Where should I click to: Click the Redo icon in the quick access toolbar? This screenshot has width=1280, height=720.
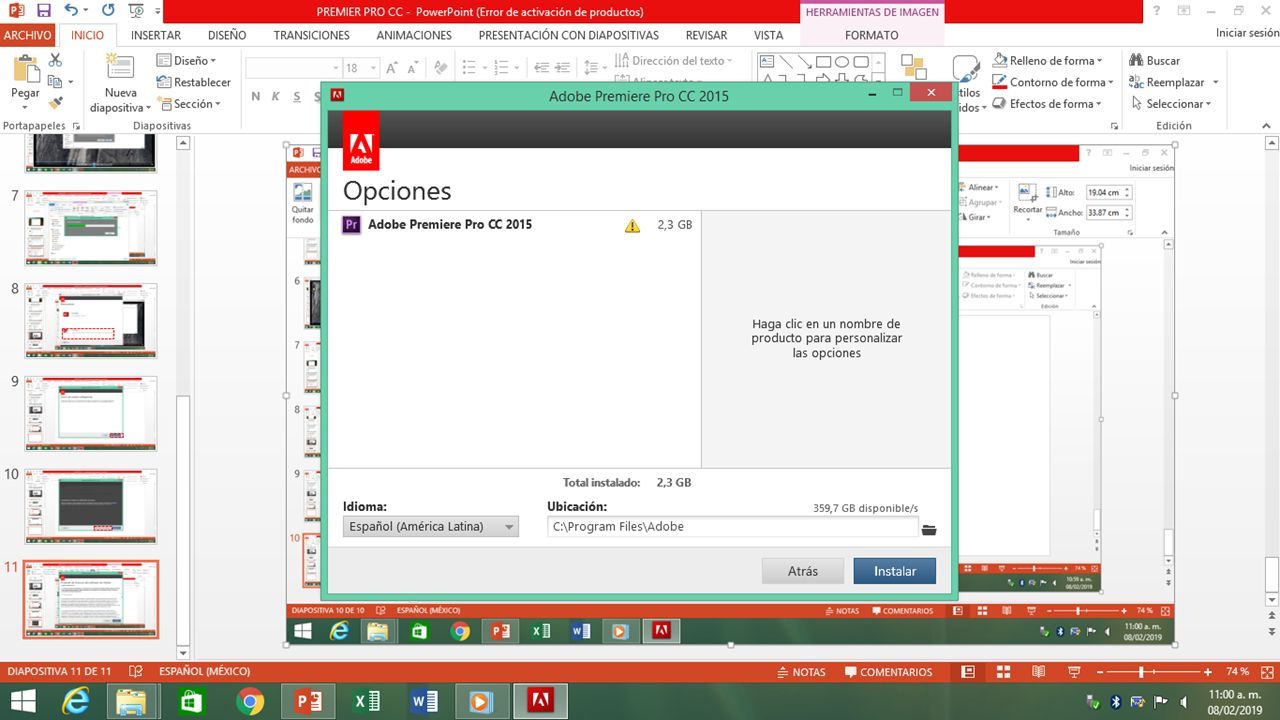coord(108,11)
